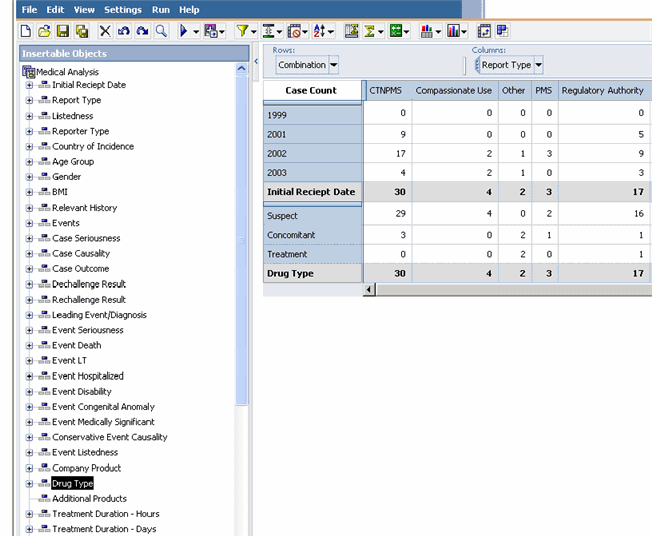Click the New analysis icon
This screenshot has height=536, width=652.
(26, 31)
